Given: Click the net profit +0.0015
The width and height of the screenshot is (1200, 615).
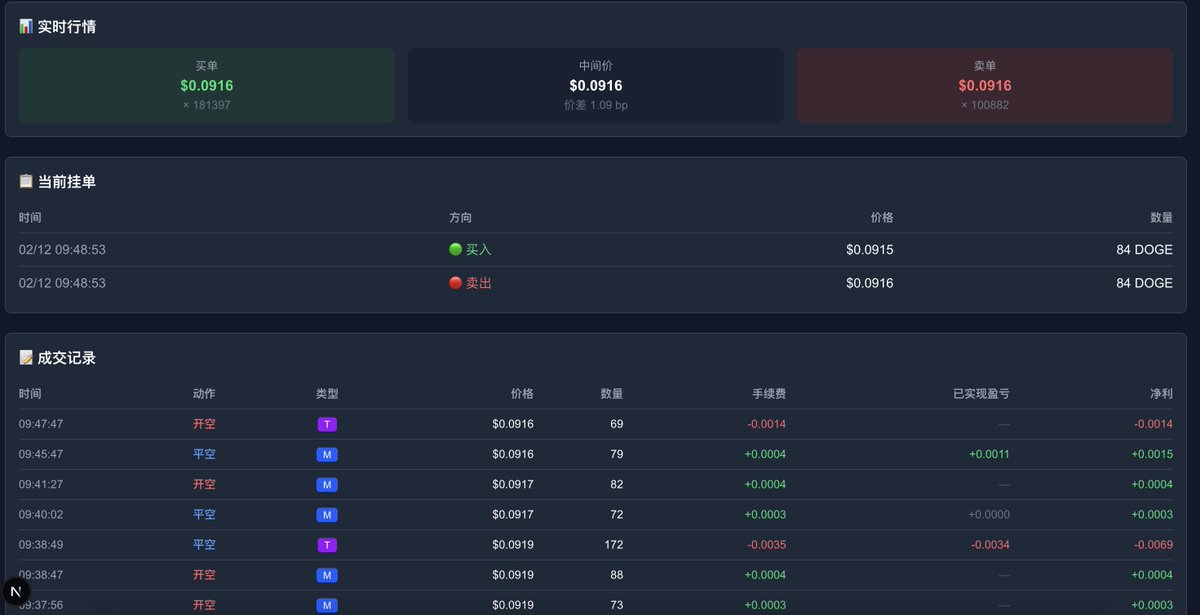Looking at the screenshot, I should [1152, 454].
